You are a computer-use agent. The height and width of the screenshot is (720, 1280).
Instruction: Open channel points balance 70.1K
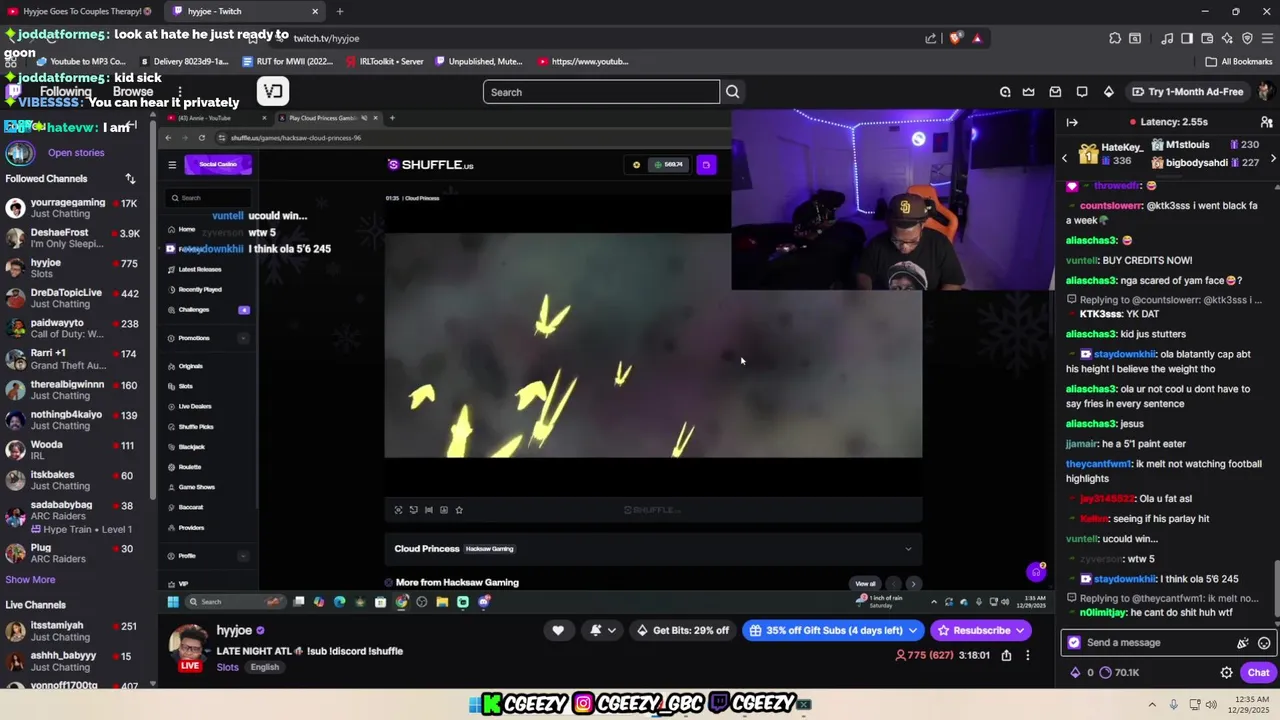1119,673
